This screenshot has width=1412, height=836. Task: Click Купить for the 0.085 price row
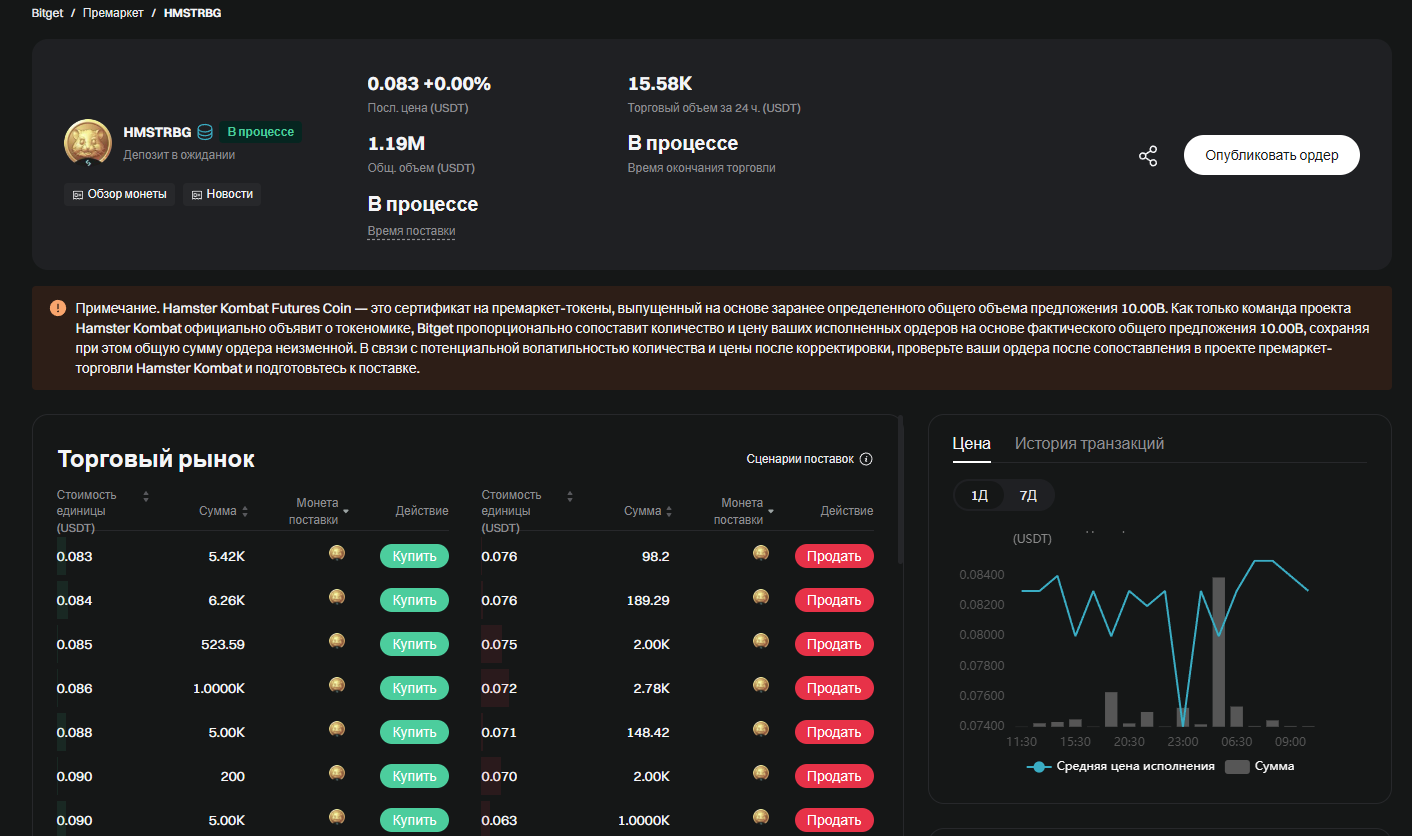pyautogui.click(x=414, y=644)
